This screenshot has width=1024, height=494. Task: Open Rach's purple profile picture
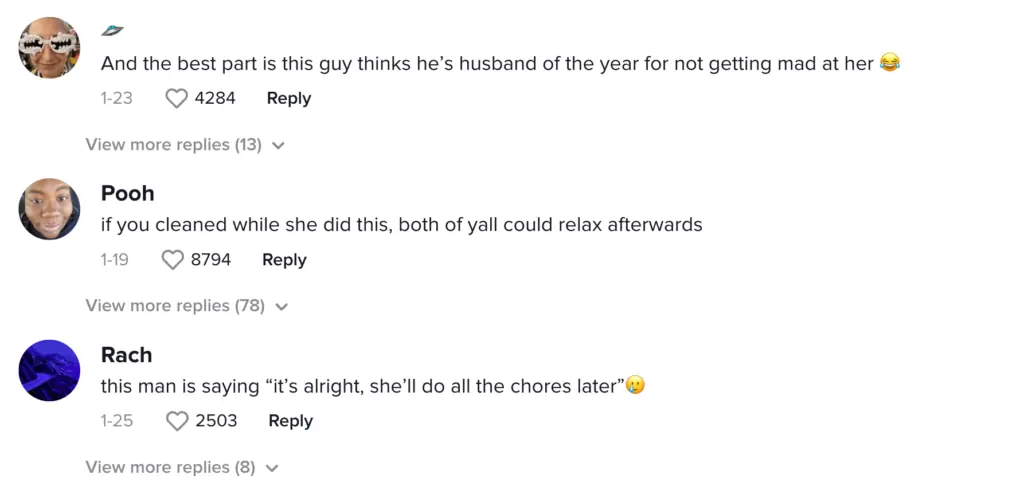coord(50,371)
